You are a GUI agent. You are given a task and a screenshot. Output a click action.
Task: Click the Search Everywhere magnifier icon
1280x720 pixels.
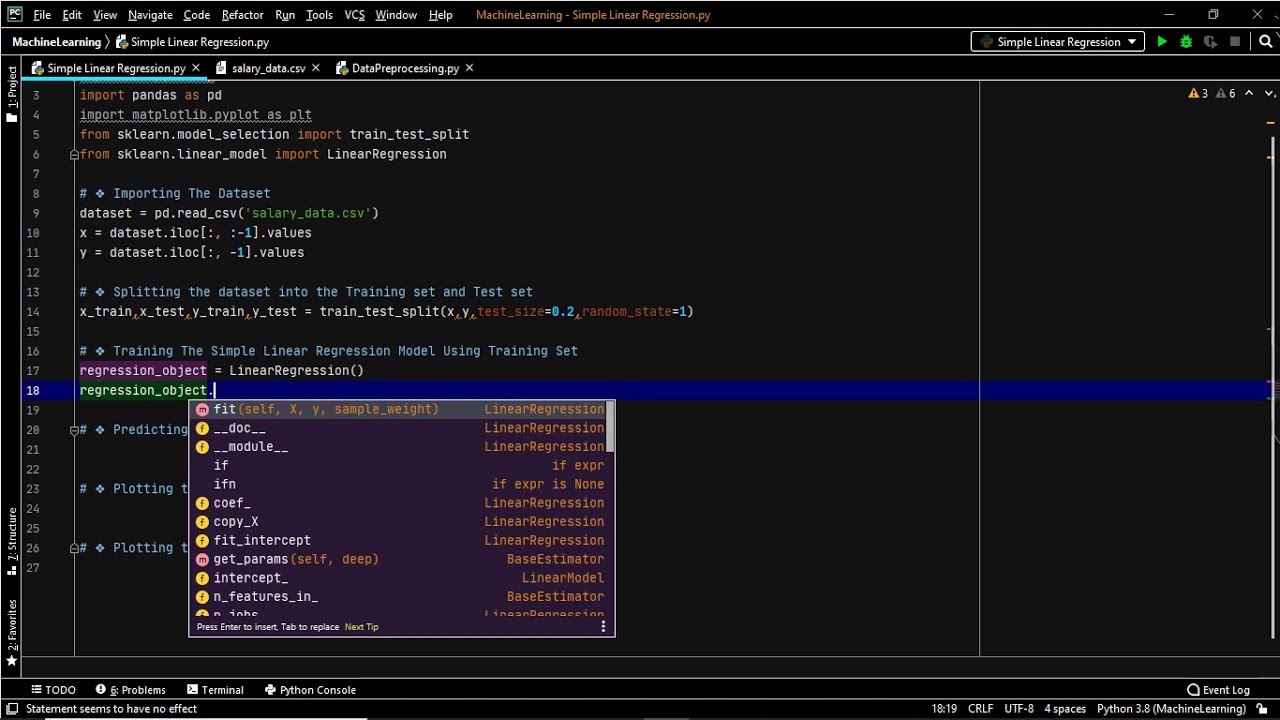(1266, 42)
